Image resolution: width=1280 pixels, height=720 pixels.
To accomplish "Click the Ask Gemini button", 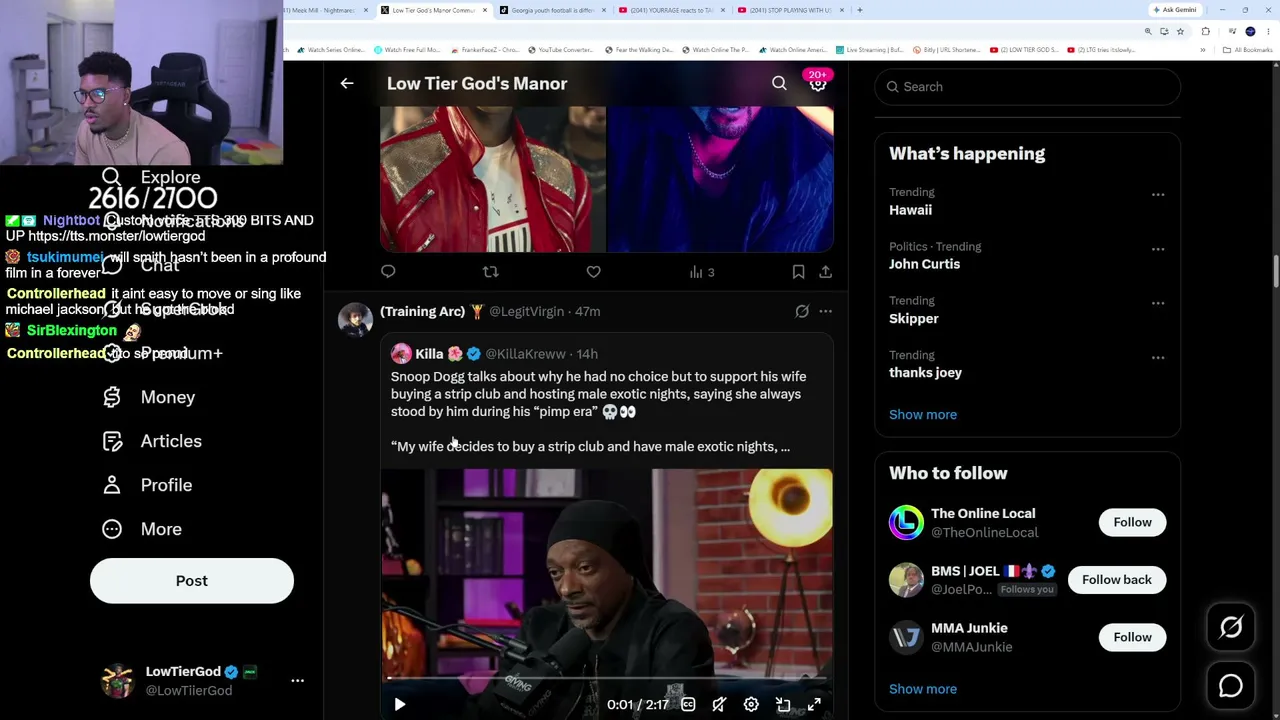I will tap(1173, 10).
